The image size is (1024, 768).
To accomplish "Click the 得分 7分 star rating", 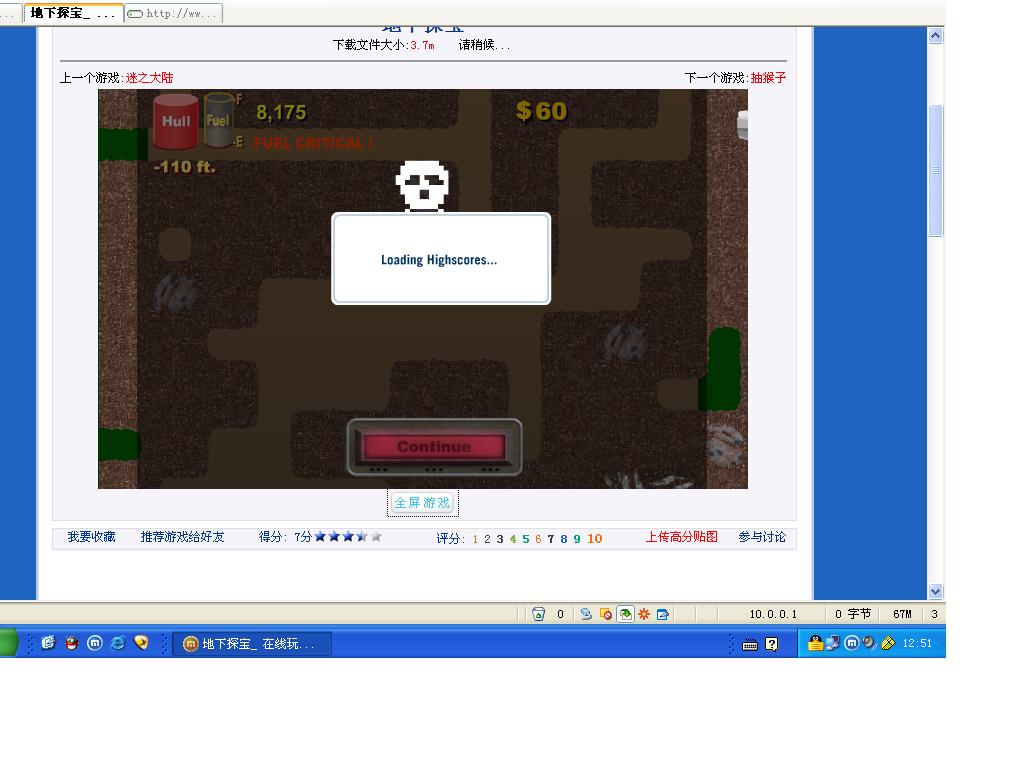I will (320, 537).
